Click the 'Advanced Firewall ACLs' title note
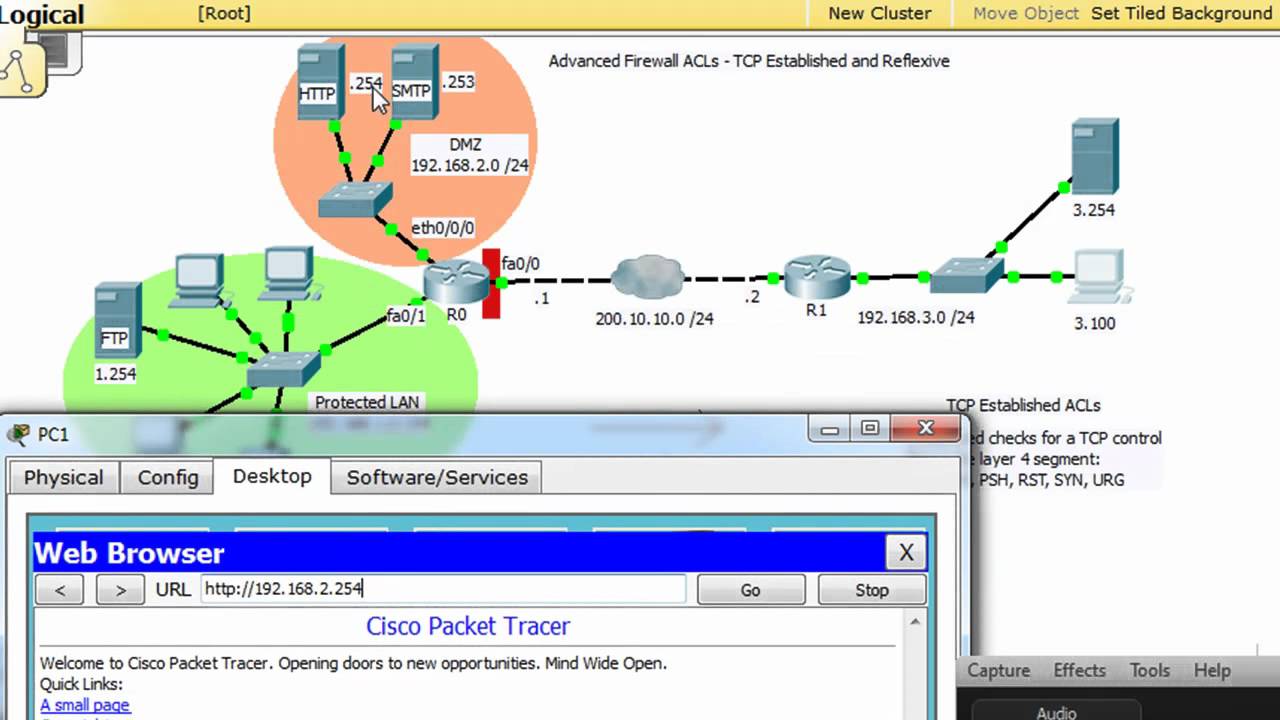The image size is (1280, 720). [749, 61]
